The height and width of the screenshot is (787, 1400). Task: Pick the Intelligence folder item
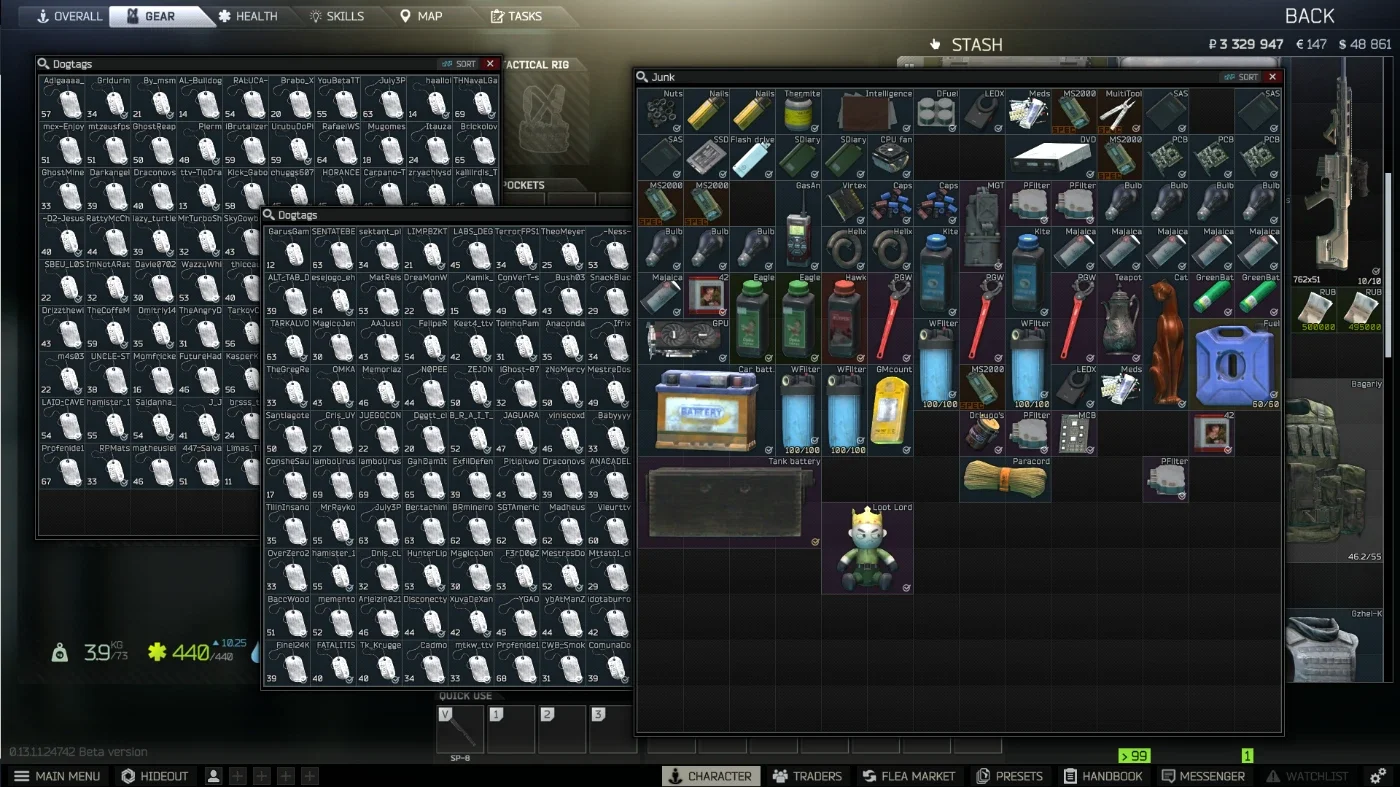pos(868,111)
